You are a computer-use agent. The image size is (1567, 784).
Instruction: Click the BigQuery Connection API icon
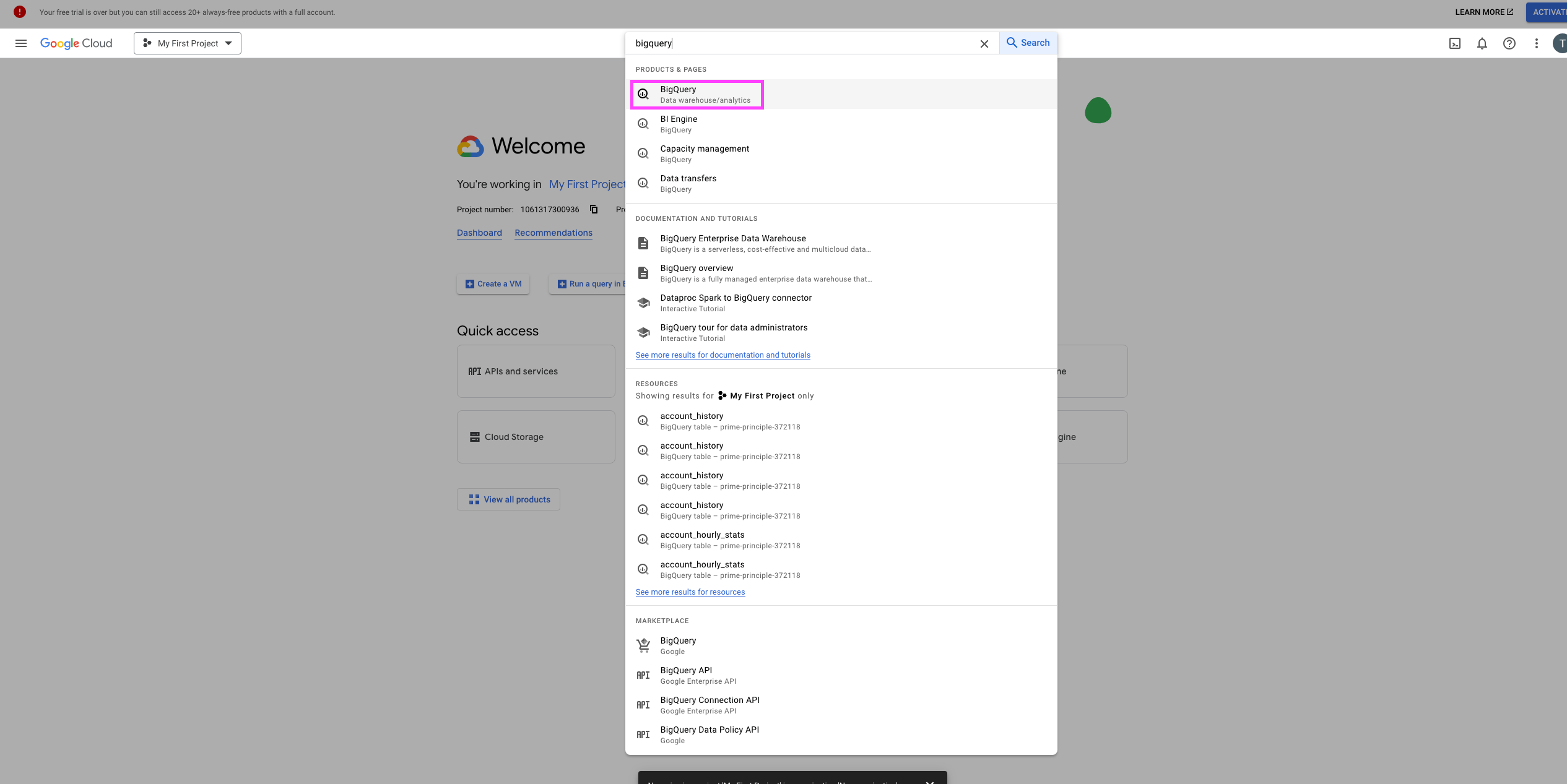[643, 705]
